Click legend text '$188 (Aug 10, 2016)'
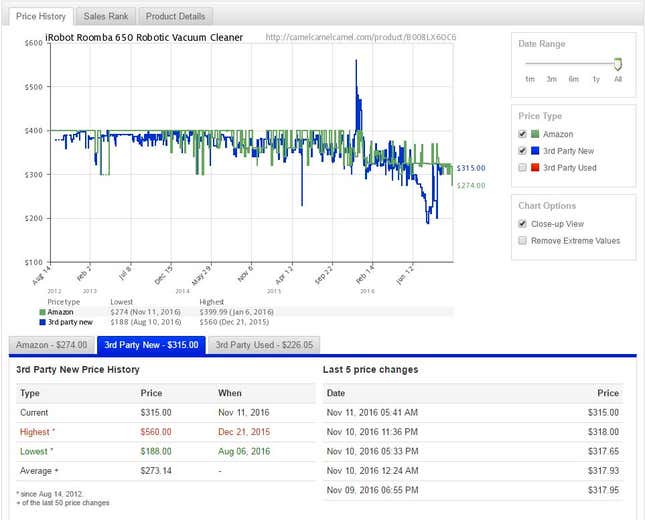 pos(146,322)
